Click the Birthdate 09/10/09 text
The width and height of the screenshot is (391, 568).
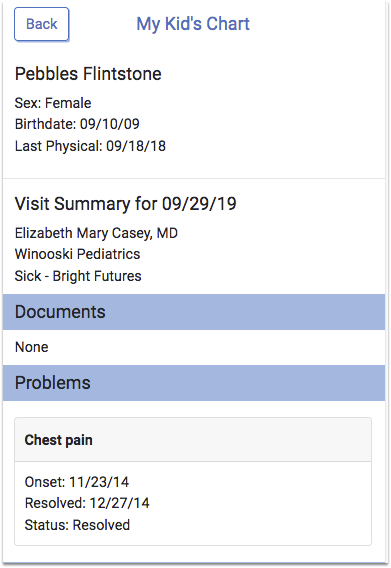(x=77, y=124)
